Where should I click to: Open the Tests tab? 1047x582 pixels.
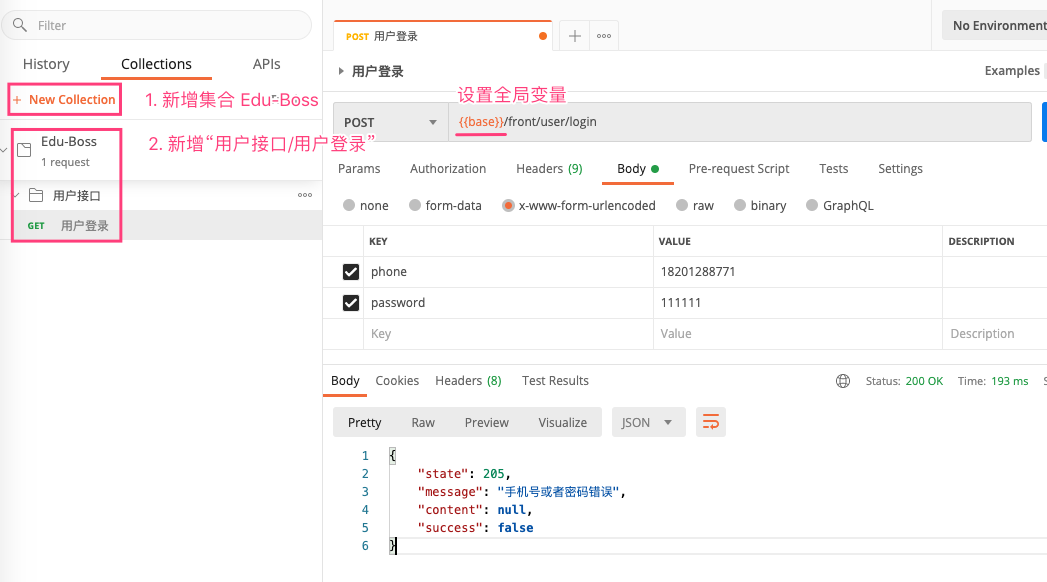(x=833, y=169)
